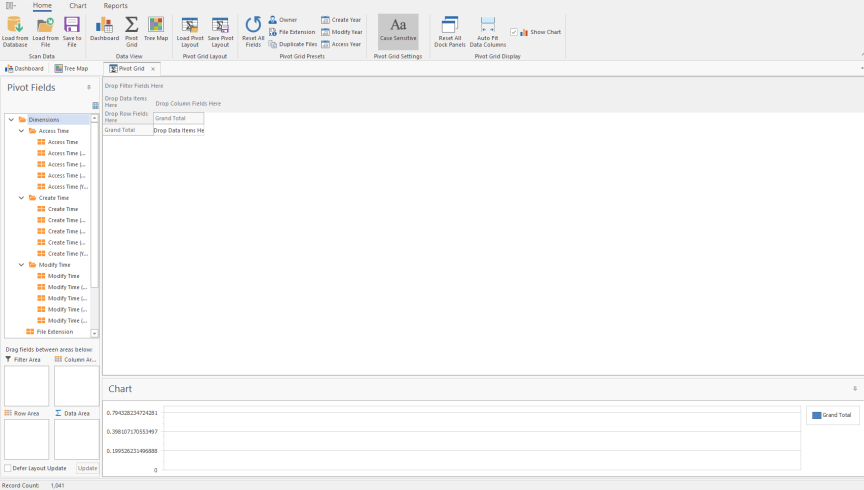Click the Update button

[x=88, y=468]
